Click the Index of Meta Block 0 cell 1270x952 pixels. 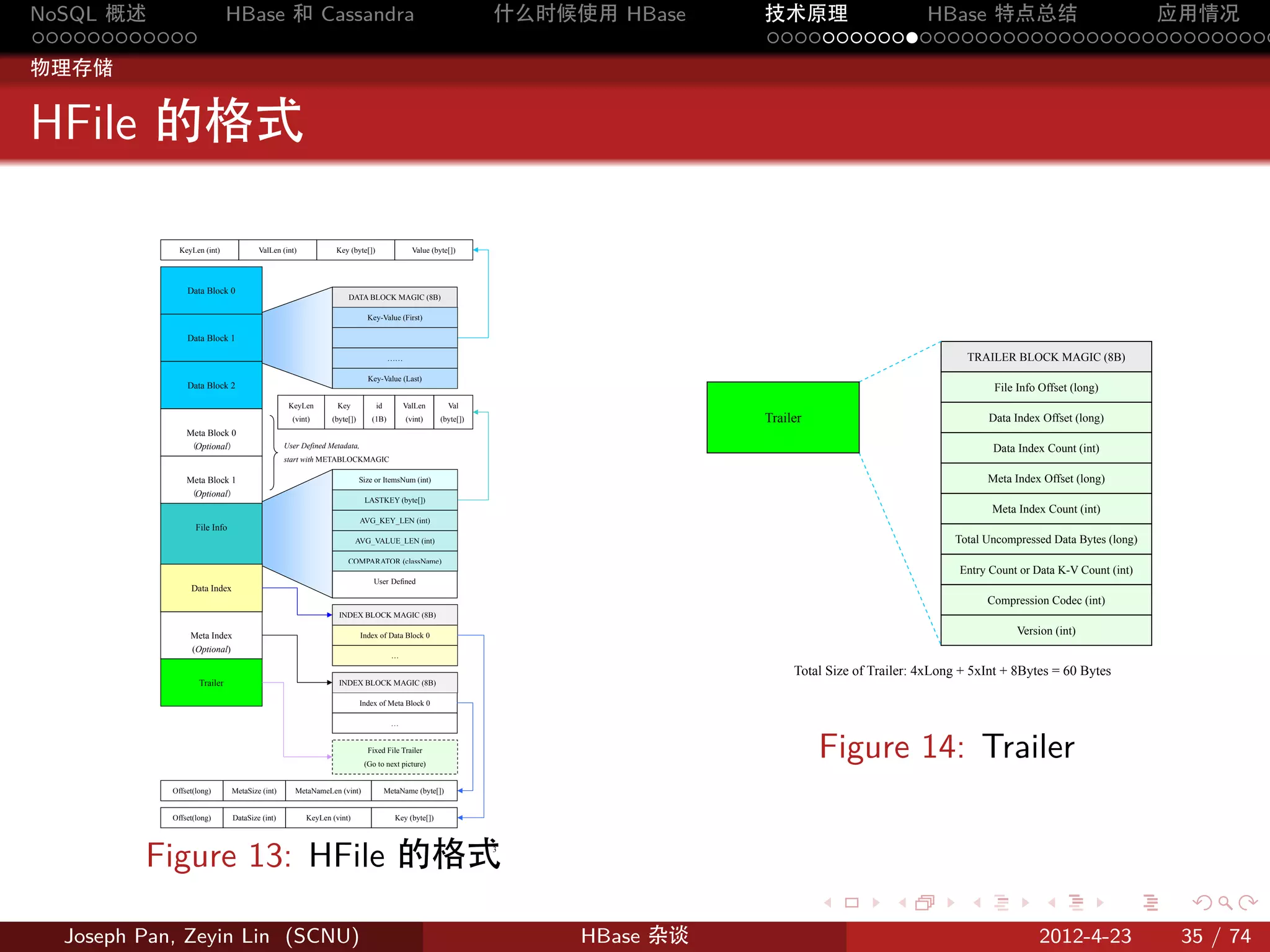(395, 703)
